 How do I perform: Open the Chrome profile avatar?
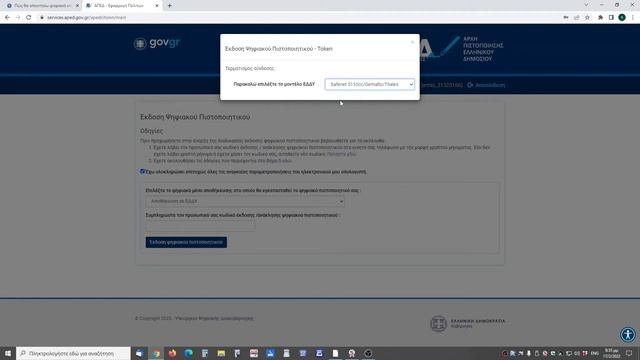pyautogui.click(x=622, y=18)
